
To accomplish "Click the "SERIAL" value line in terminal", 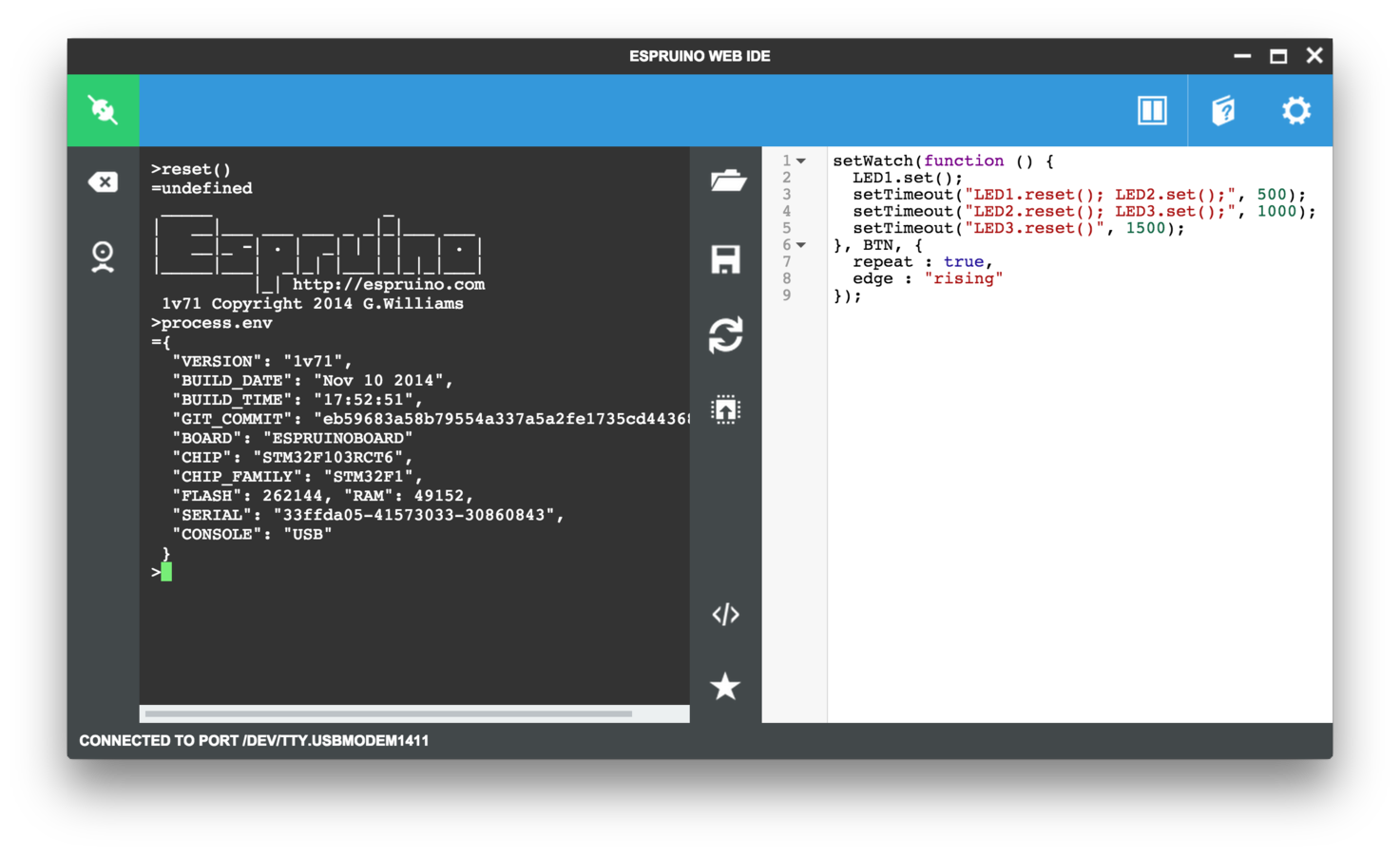I will 368,515.
